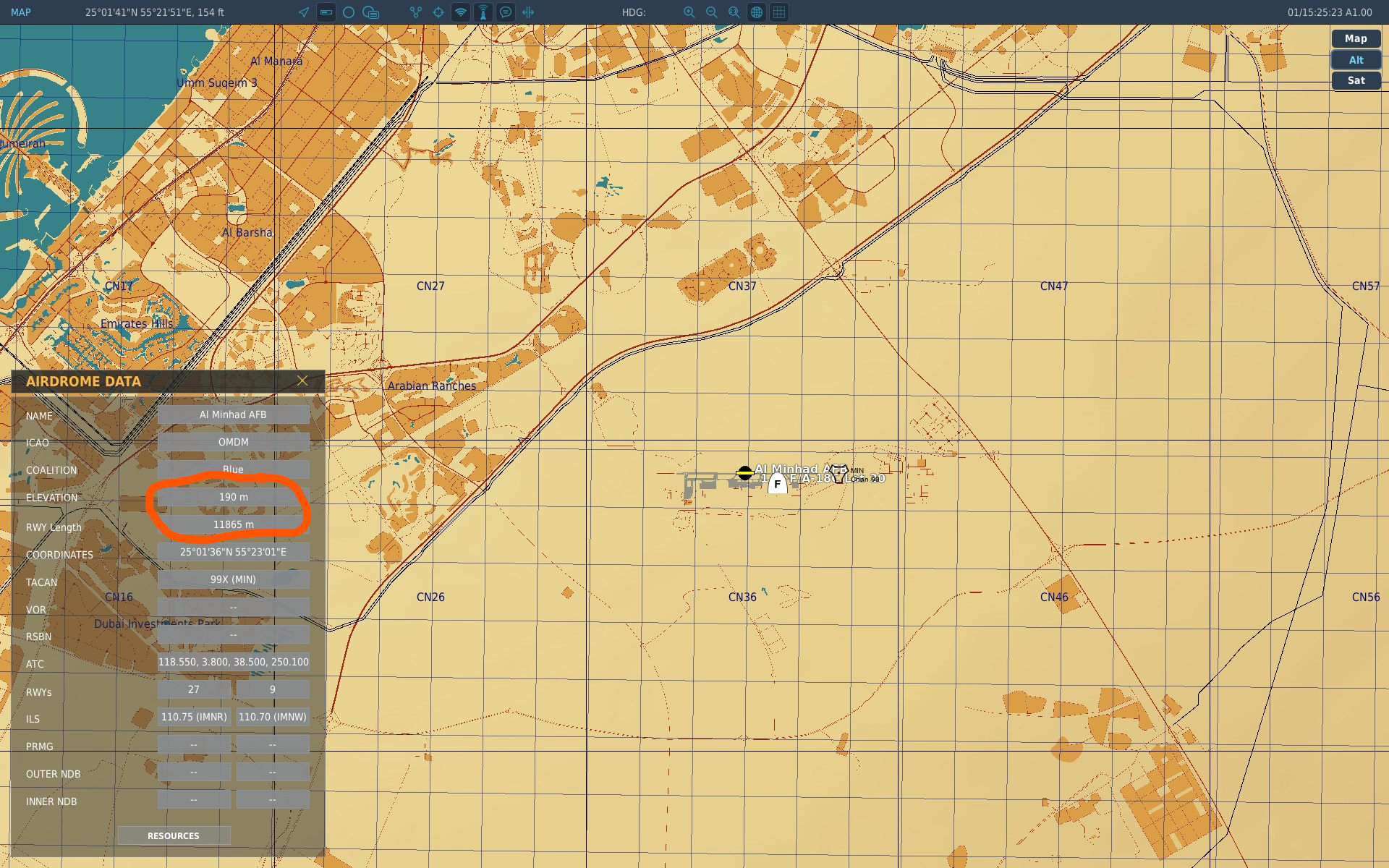Click the Umm Suqeim 3 map label
Image resolution: width=1389 pixels, height=868 pixels.
[217, 82]
